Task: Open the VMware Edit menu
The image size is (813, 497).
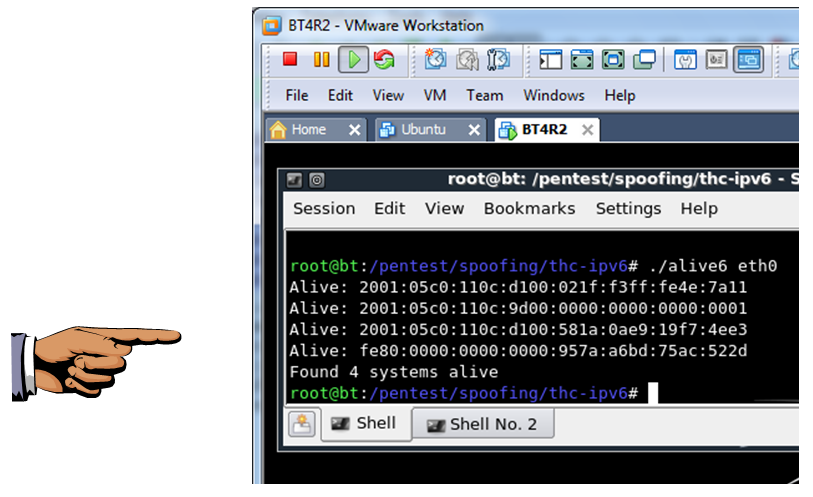Action: [x=340, y=95]
